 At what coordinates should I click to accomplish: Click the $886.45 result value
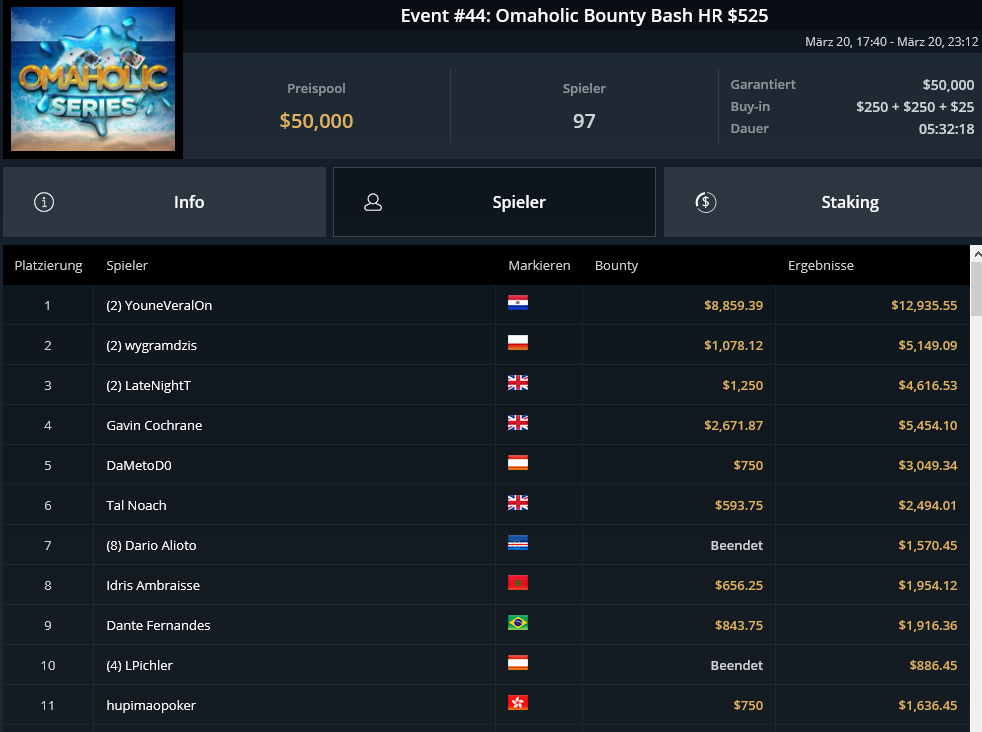click(933, 666)
